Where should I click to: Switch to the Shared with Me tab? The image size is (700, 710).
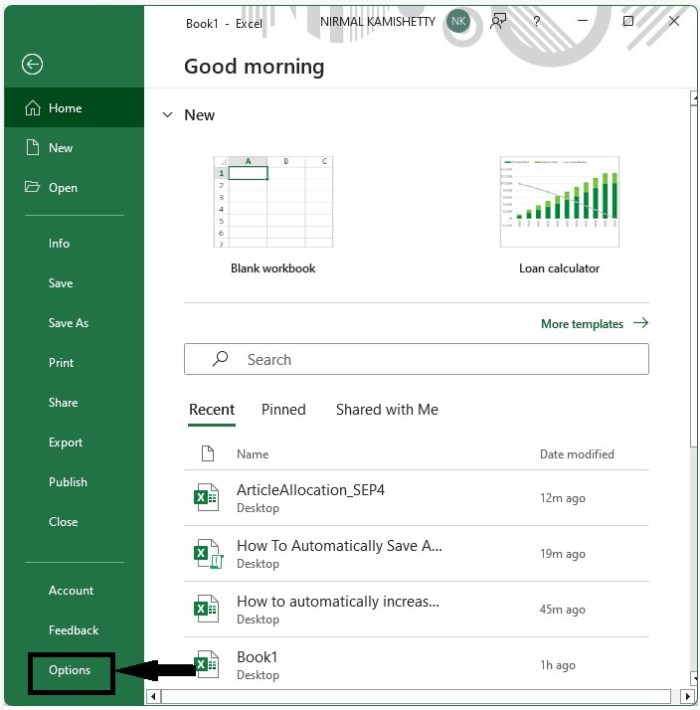click(x=387, y=410)
